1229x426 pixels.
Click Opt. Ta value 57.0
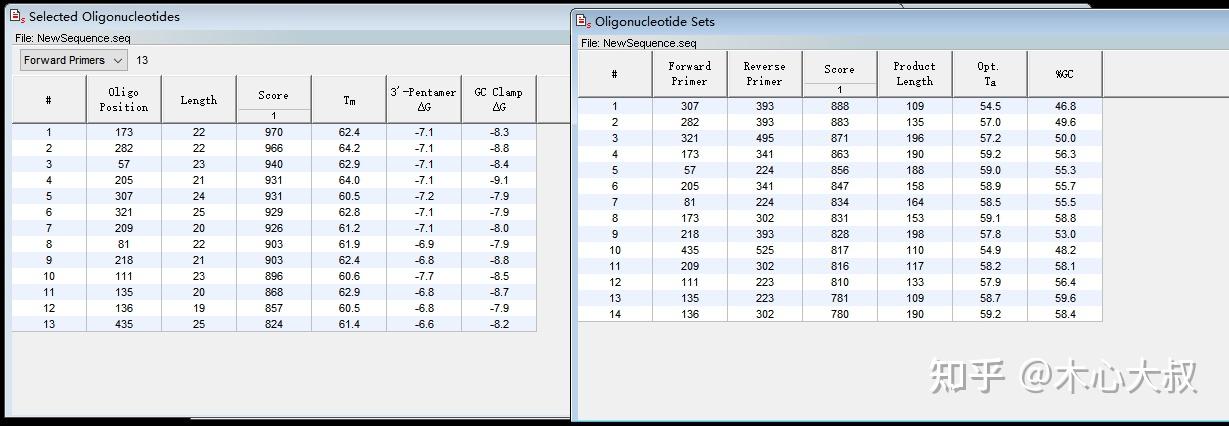(990, 122)
